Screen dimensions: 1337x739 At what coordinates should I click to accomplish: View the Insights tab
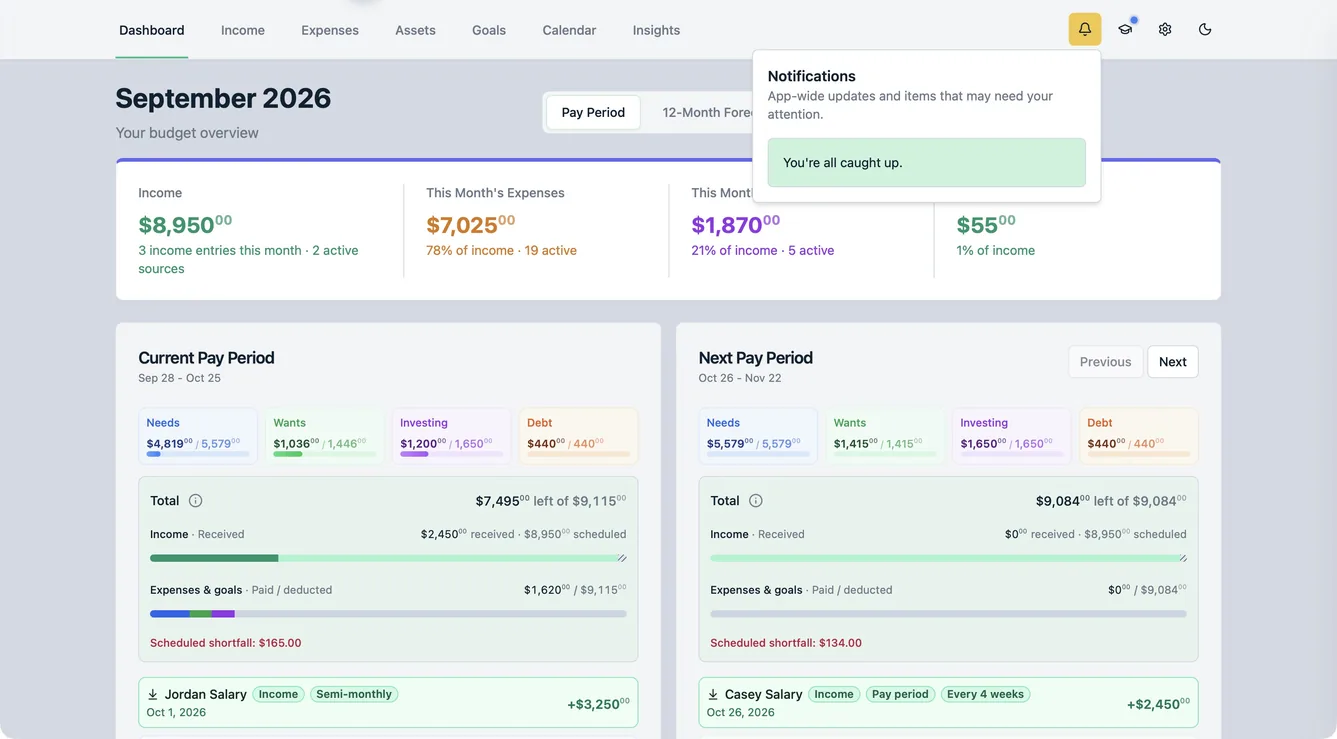tap(656, 30)
